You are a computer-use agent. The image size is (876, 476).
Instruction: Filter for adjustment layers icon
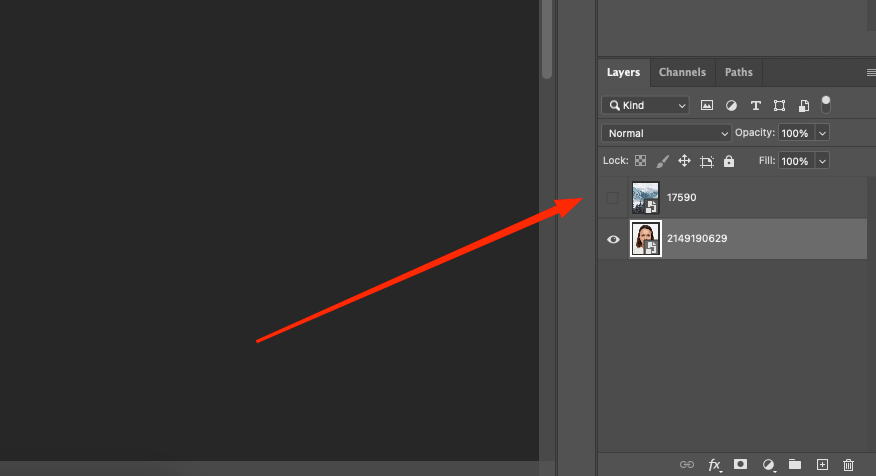click(x=731, y=105)
